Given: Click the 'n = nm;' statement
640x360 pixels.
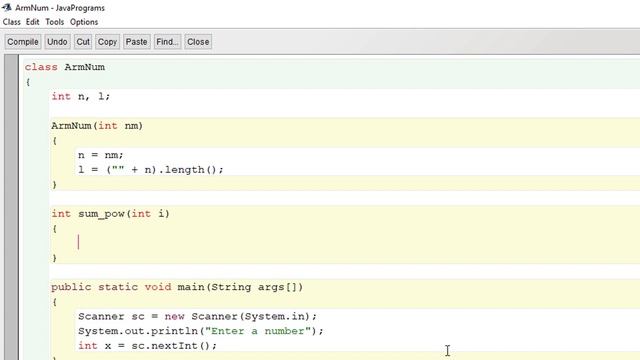Looking at the screenshot, I should (x=101, y=155).
